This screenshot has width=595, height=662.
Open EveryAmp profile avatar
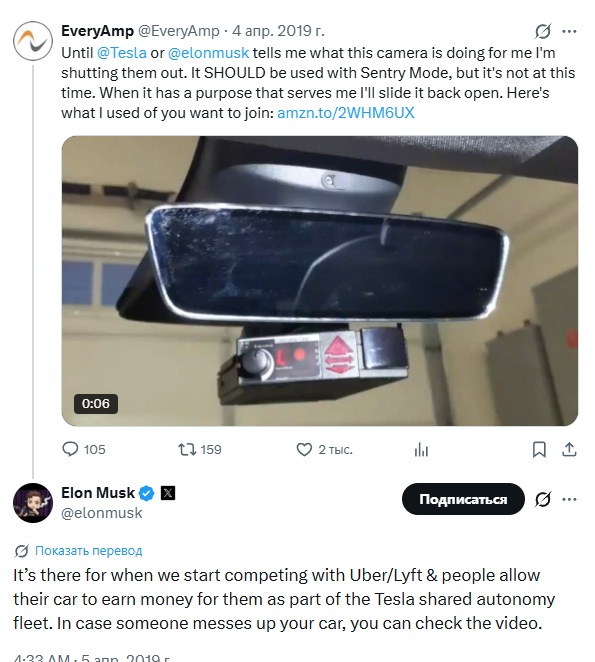pyautogui.click(x=33, y=41)
